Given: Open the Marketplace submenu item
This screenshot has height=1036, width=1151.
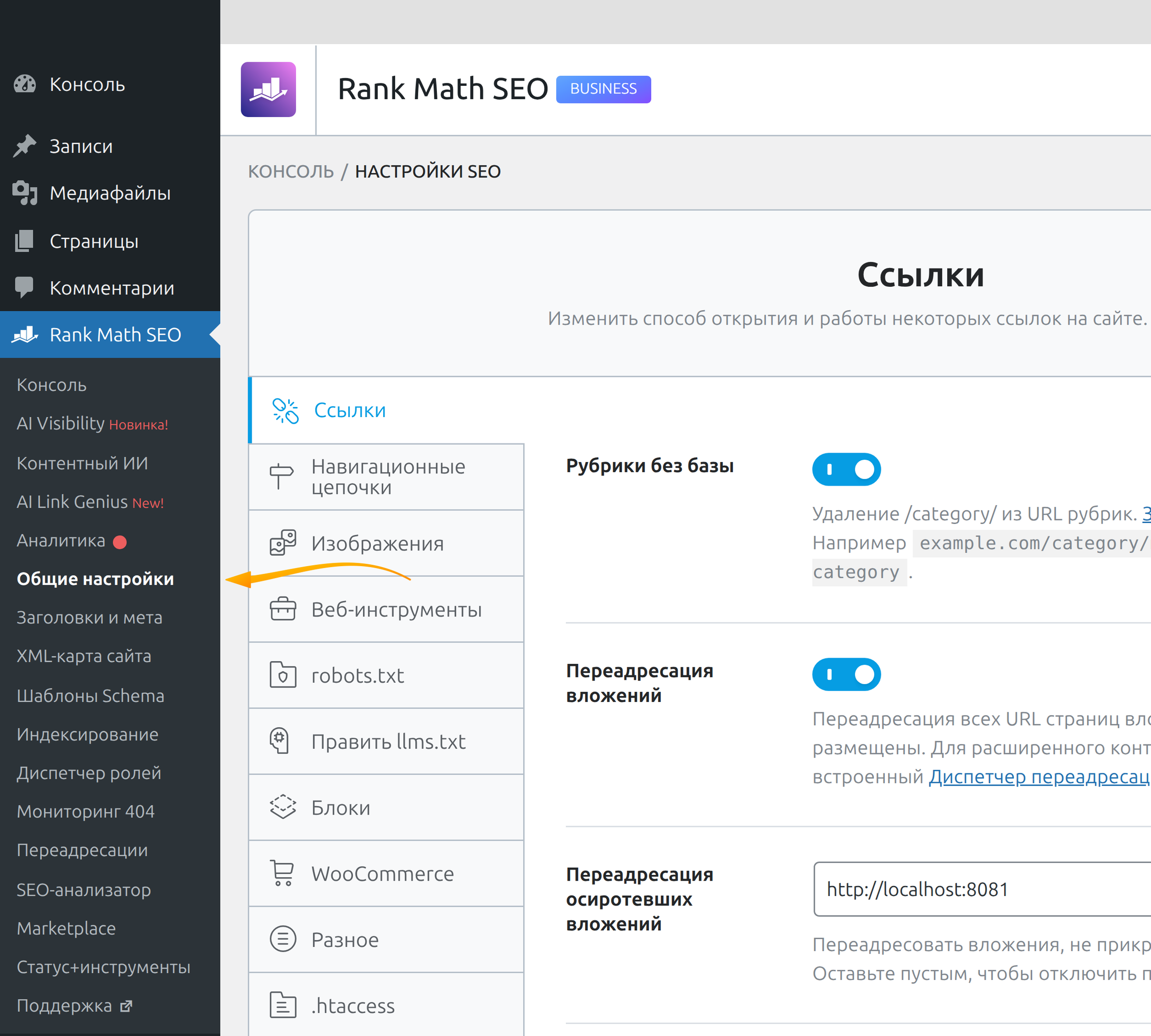Looking at the screenshot, I should click(x=66, y=929).
